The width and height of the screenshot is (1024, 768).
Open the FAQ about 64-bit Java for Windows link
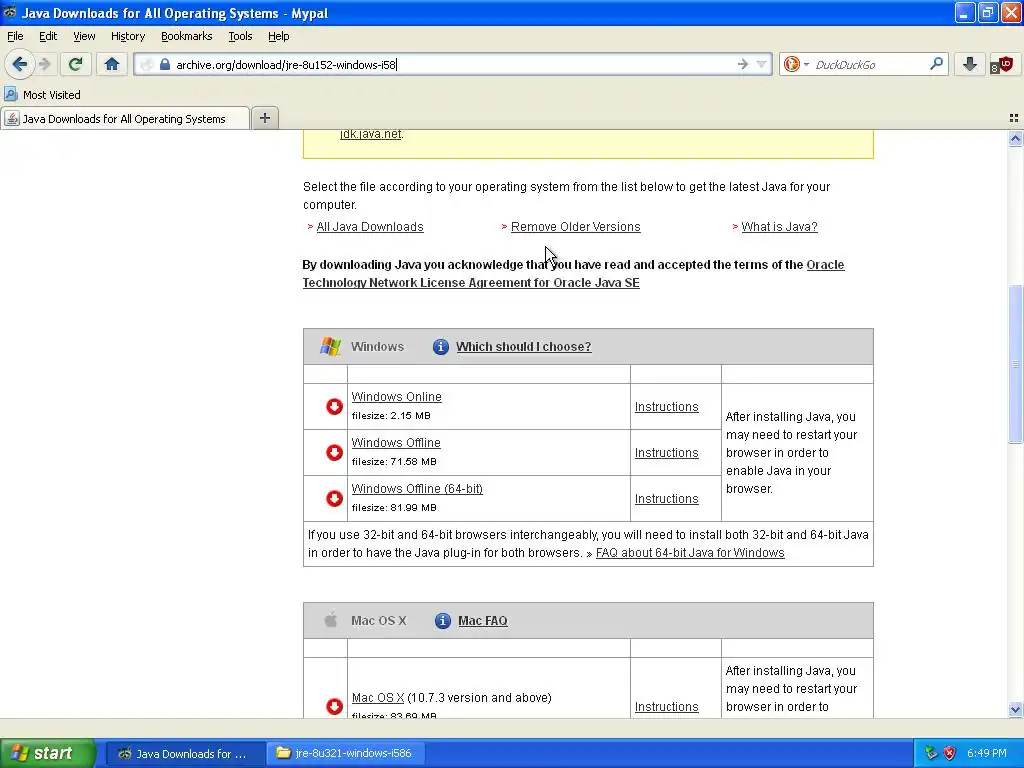point(690,552)
